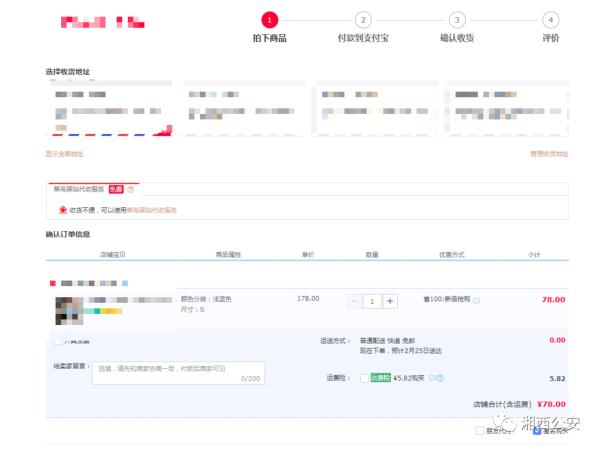Click the help icon after ¥5.82购买
This screenshot has width=600, height=450.
click(x=440, y=378)
